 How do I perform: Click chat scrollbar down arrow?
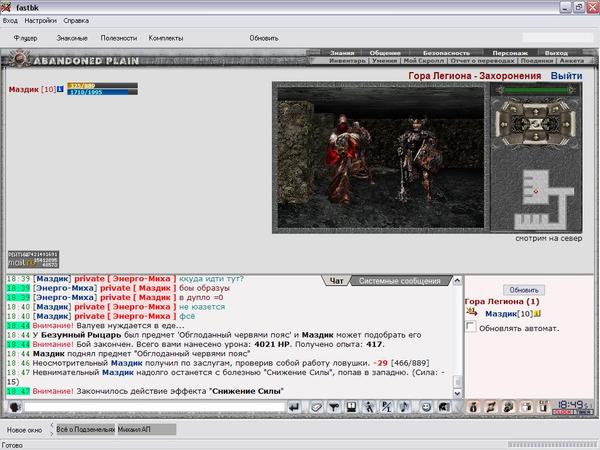[457, 393]
